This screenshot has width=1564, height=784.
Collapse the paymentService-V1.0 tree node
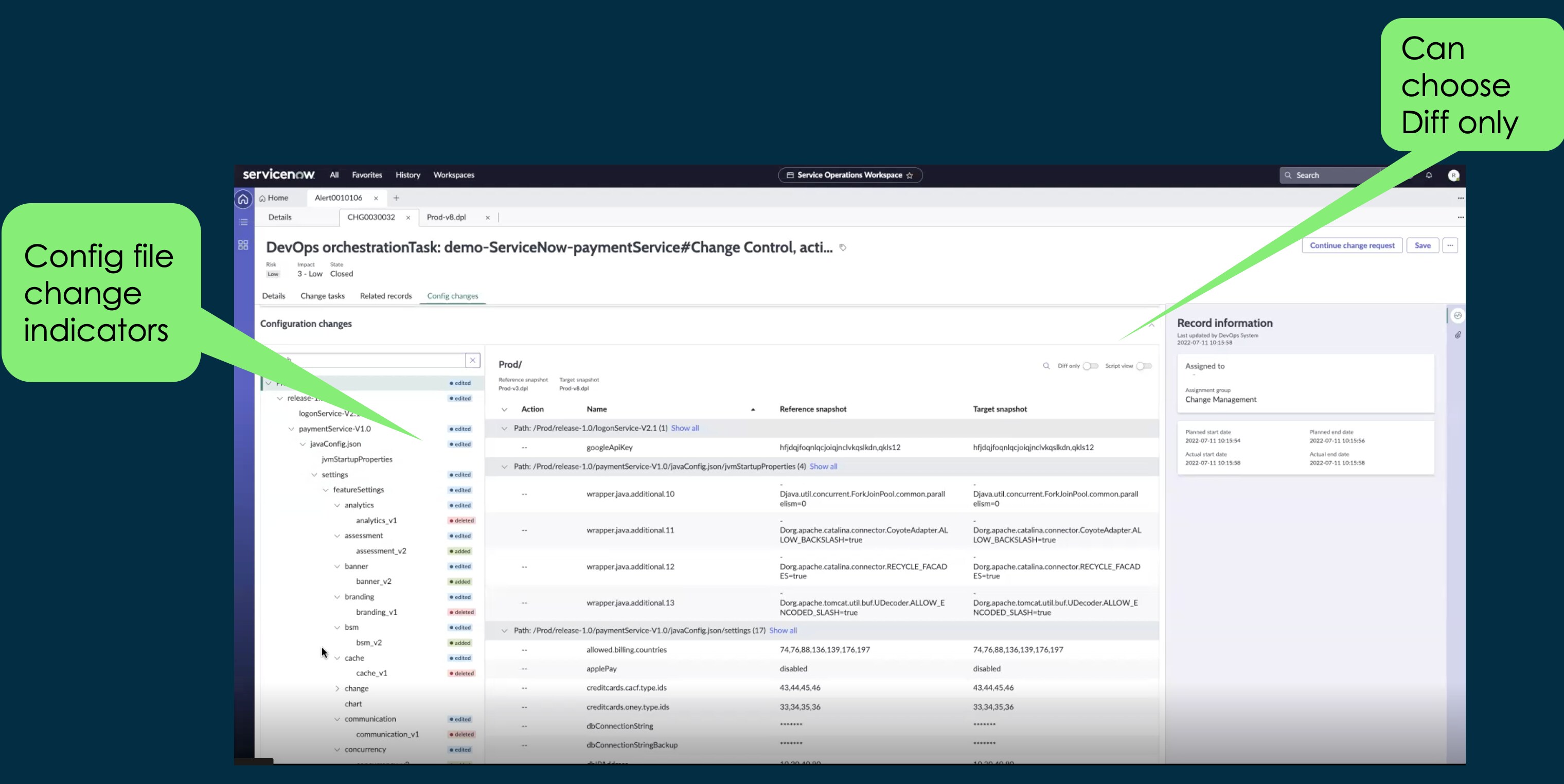(x=291, y=429)
